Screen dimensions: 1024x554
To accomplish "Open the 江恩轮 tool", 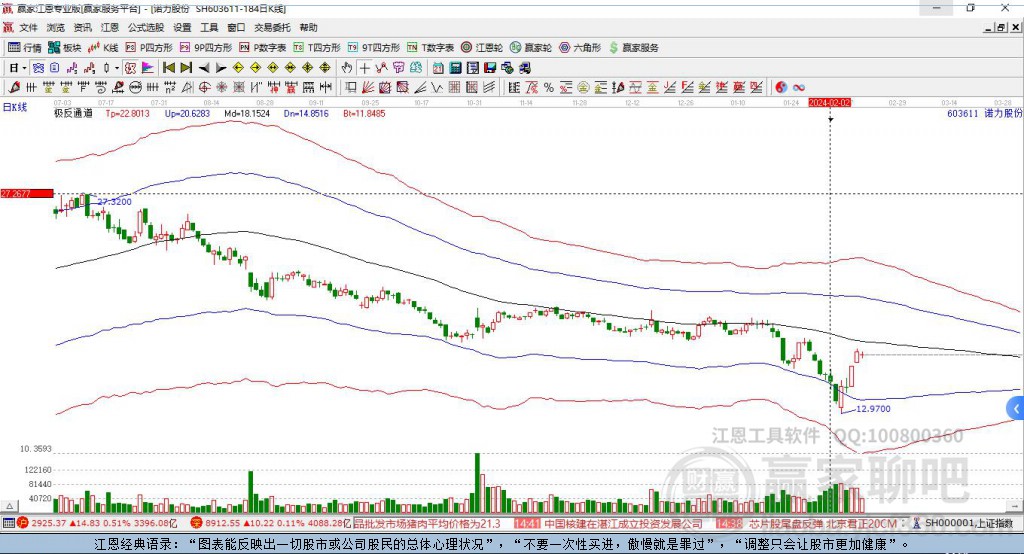I will [x=482, y=48].
